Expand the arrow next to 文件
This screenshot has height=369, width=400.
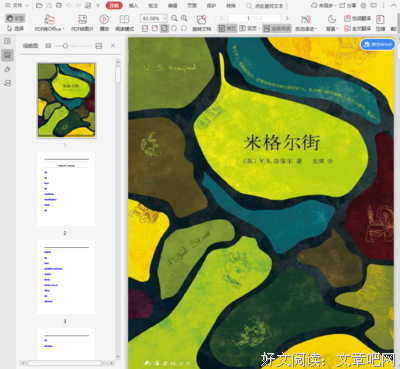[x=27, y=6]
